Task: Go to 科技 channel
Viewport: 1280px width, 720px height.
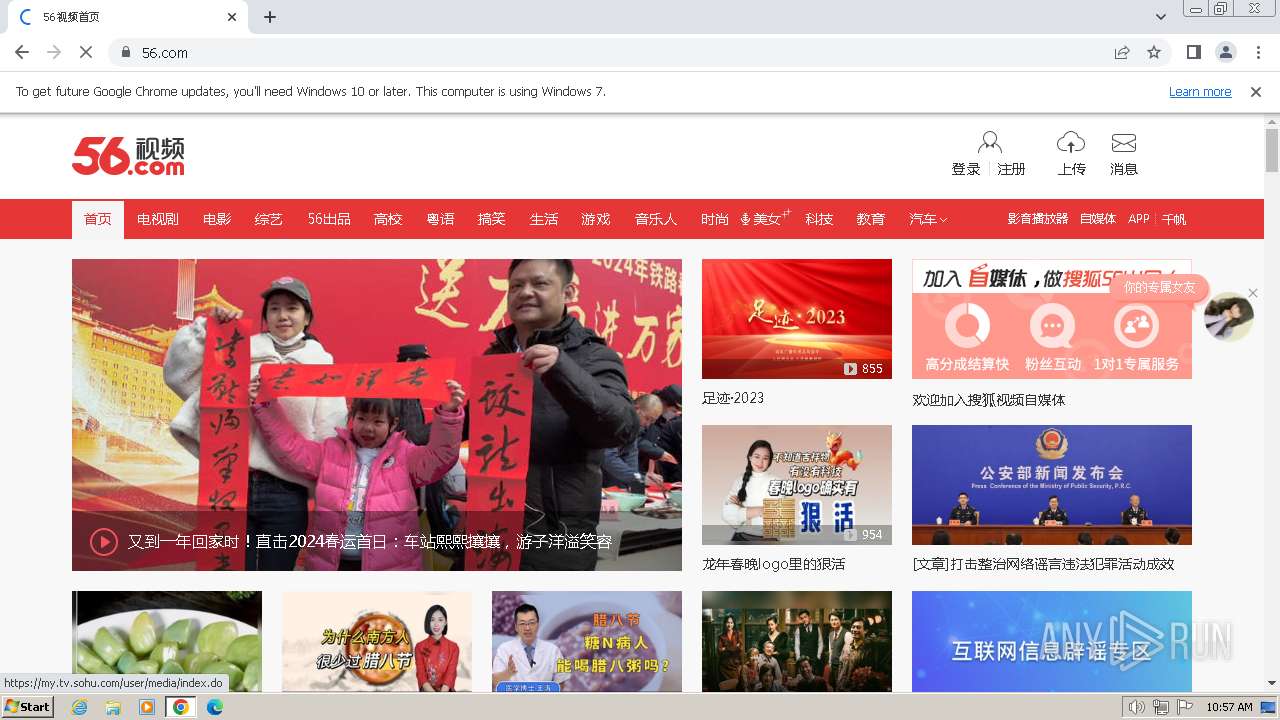Action: (819, 219)
